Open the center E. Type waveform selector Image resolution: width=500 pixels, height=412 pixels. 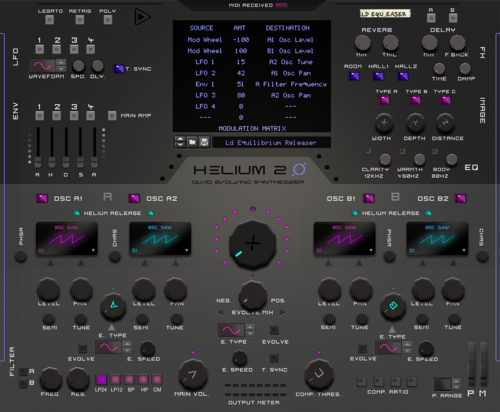[x=236, y=330]
